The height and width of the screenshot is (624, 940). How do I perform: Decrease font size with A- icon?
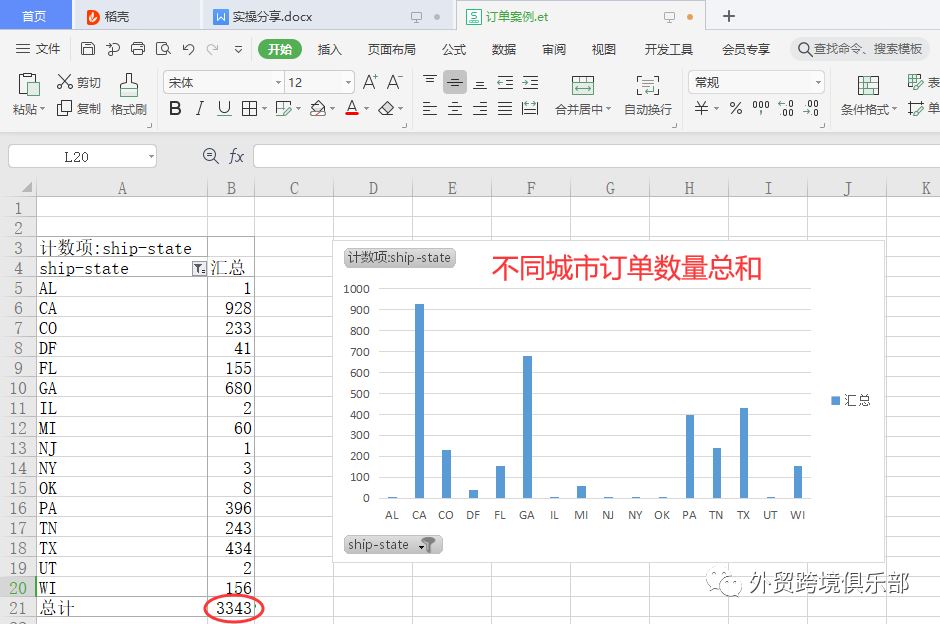click(x=394, y=82)
